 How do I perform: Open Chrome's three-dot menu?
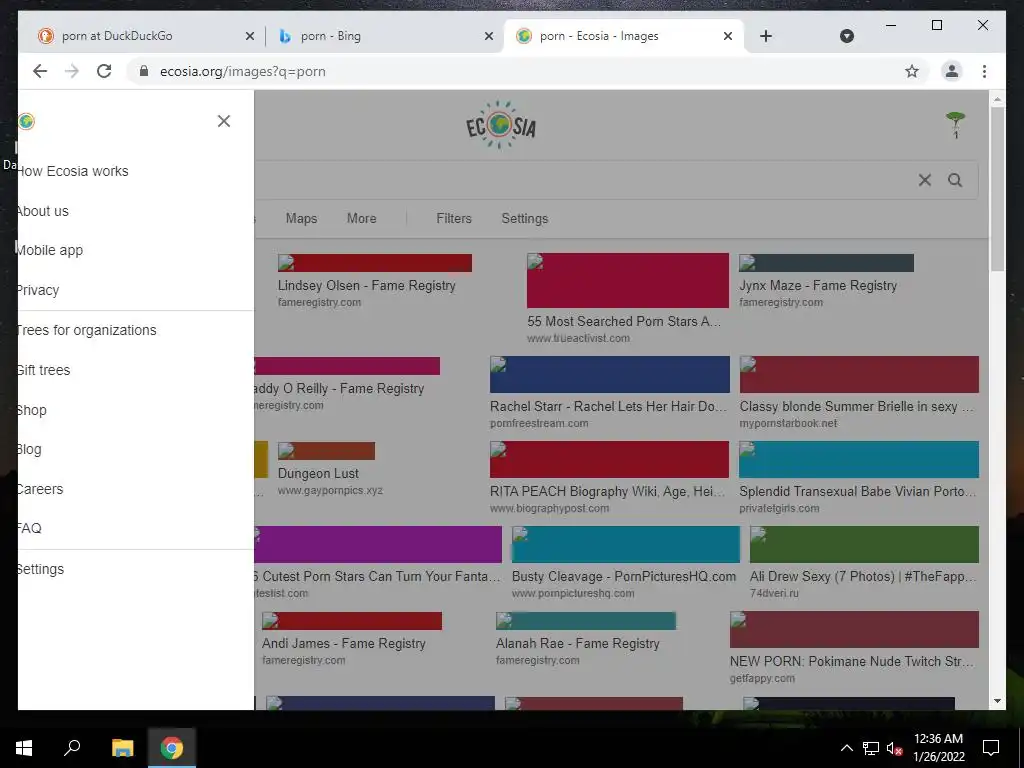pyautogui.click(x=984, y=71)
